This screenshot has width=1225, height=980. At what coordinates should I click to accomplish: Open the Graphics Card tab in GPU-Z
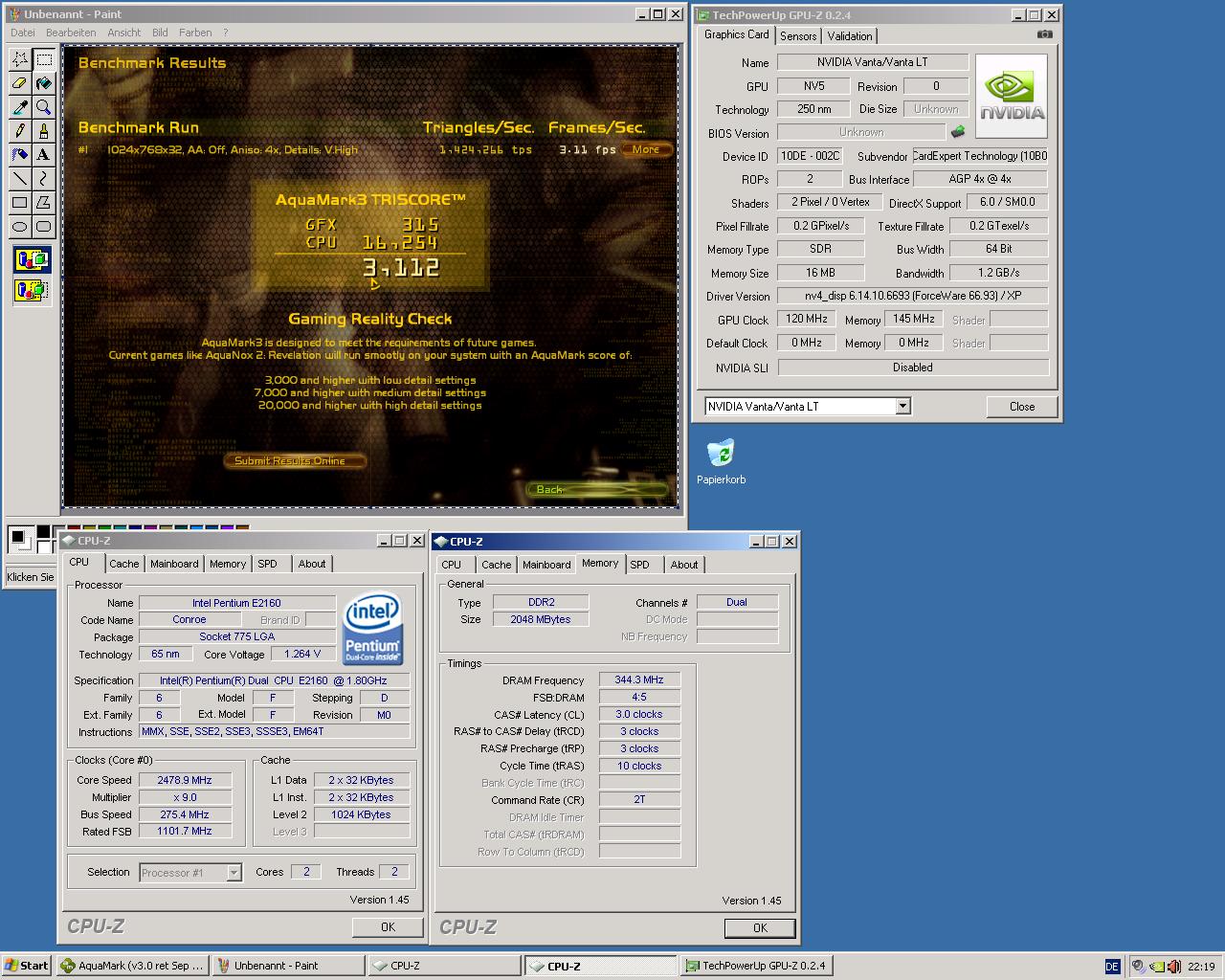736,34
